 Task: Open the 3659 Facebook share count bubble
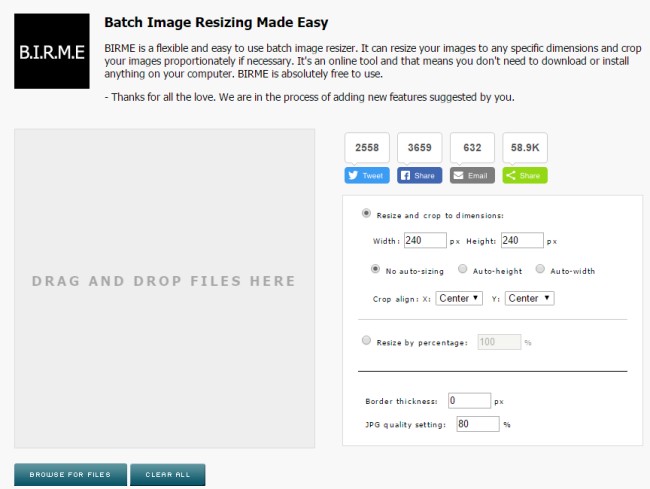coord(420,148)
